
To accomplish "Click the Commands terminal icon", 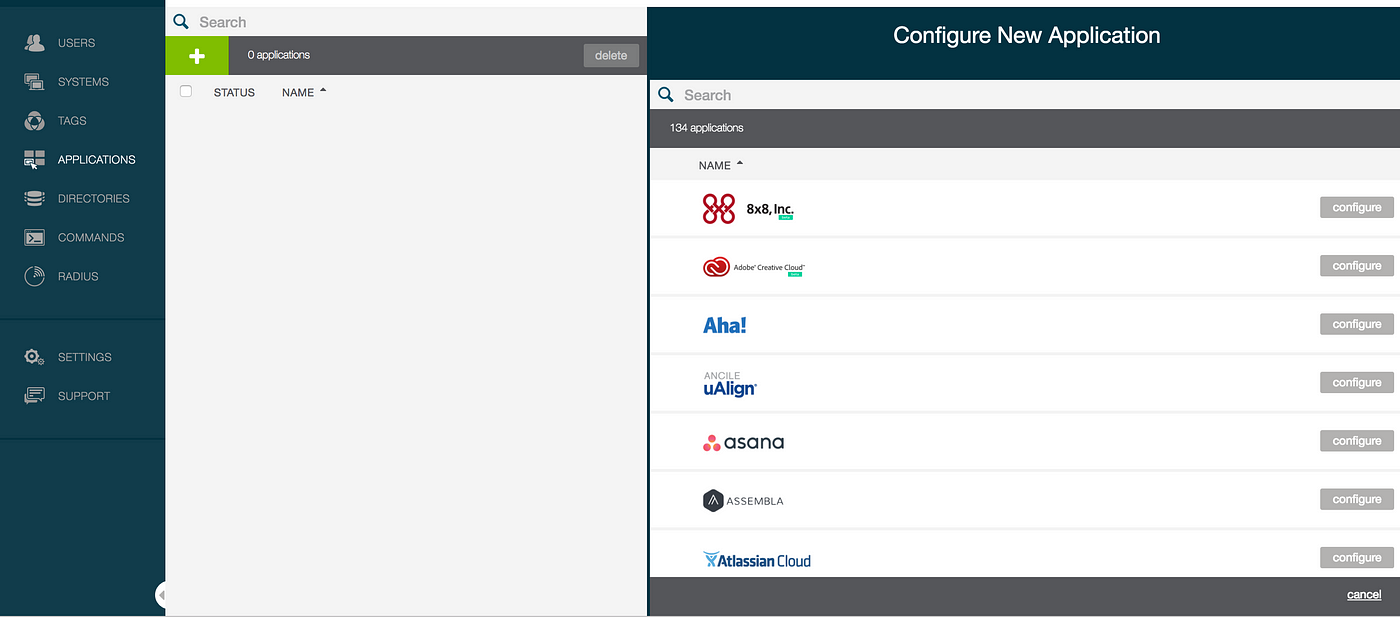I will (35, 238).
